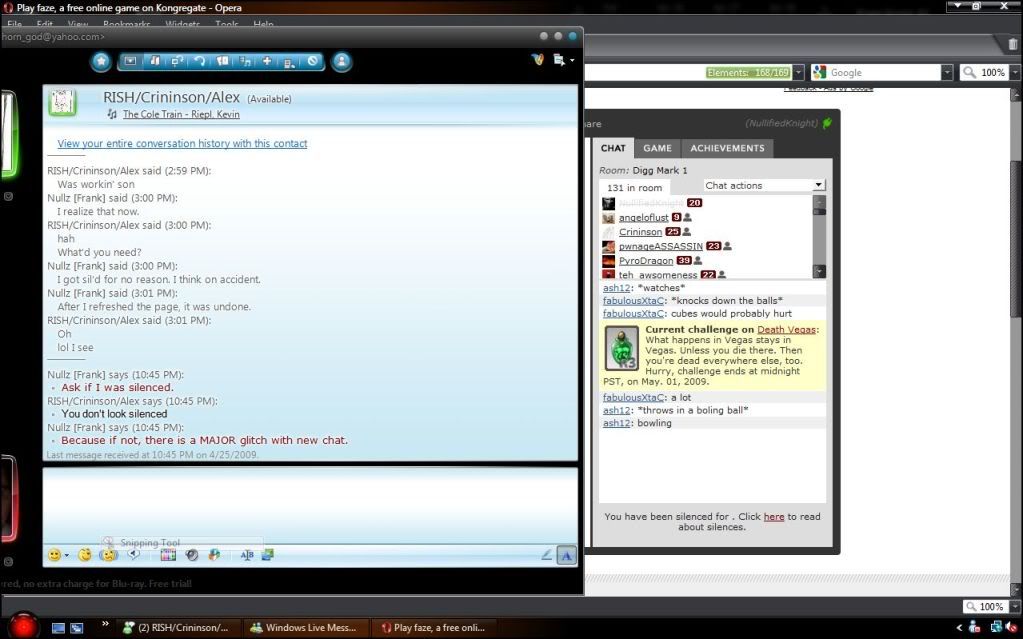Open PyroDragon's profile link

[646, 260]
